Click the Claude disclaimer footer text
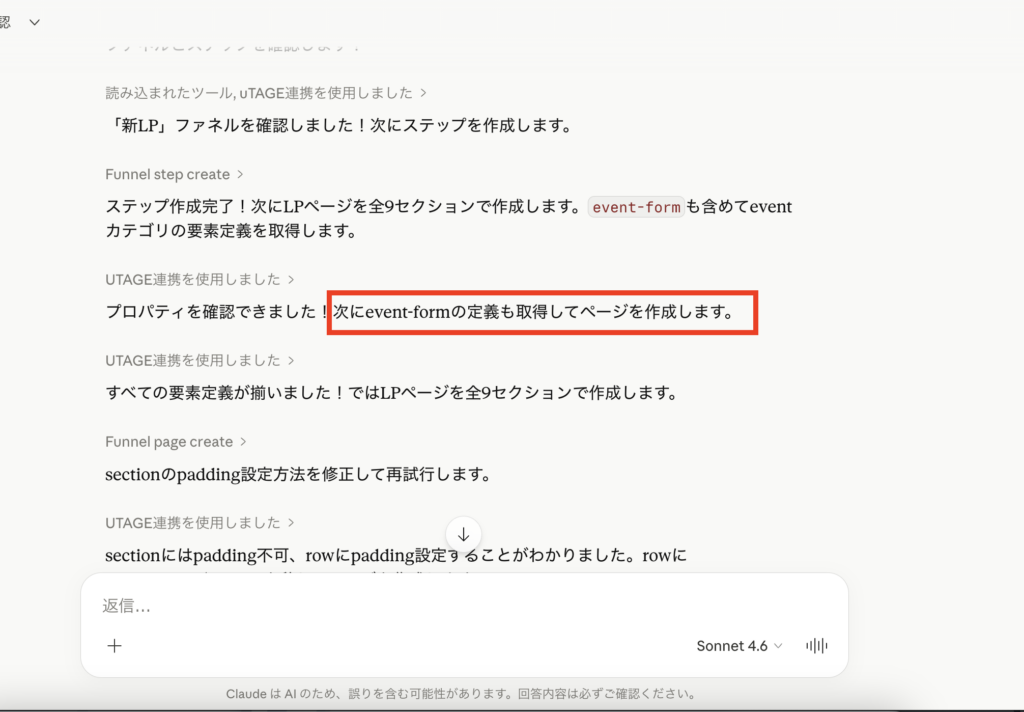The width and height of the screenshot is (1024, 712). coord(460,691)
